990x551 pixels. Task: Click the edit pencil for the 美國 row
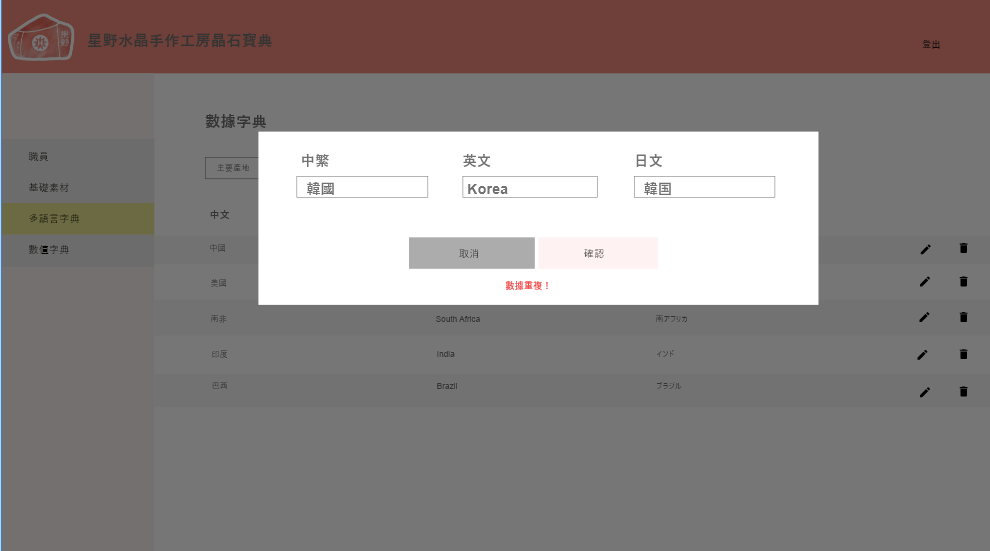pos(925,282)
